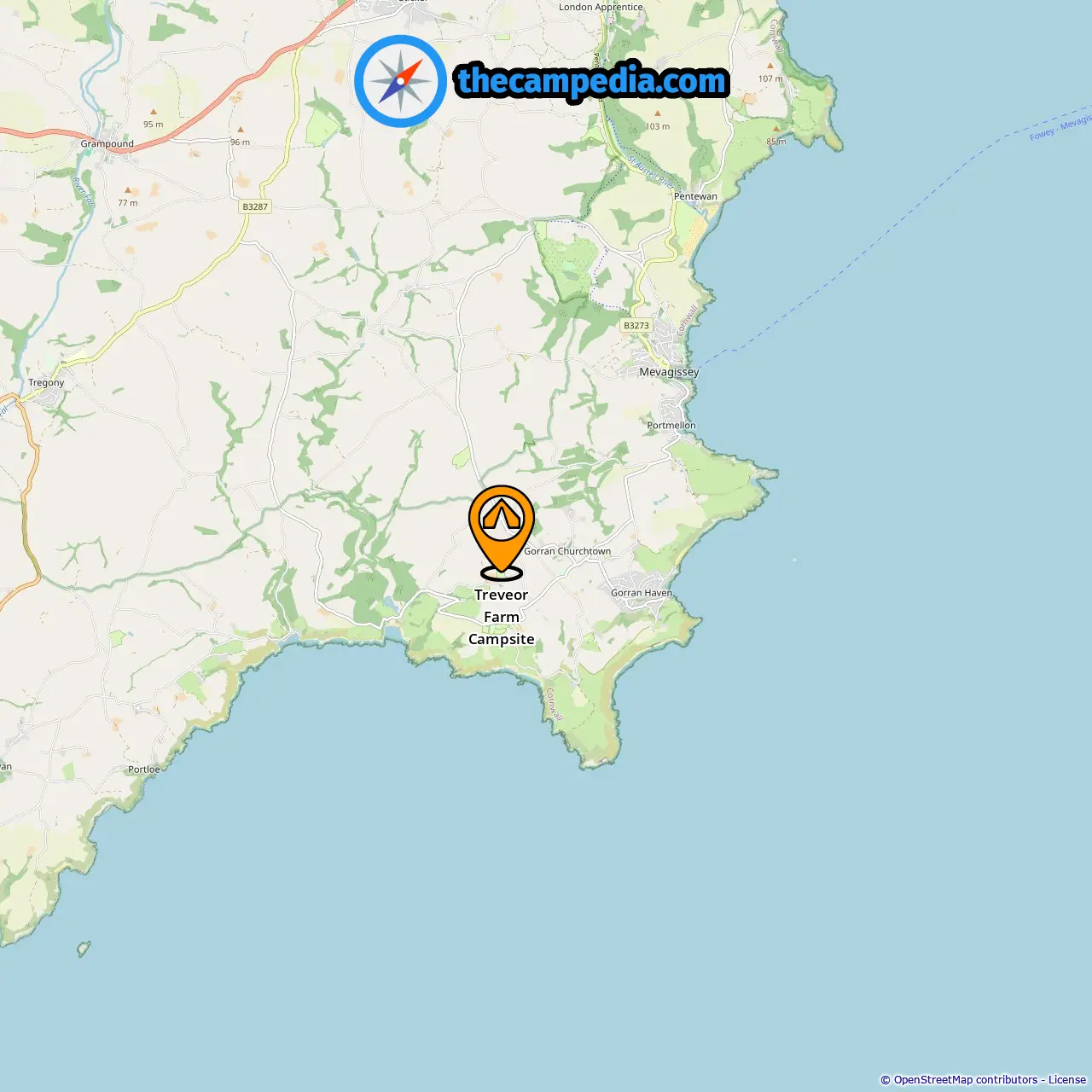This screenshot has width=1092, height=1092.
Task: Open the OpenStreetMap contributors link
Action: pos(966,1080)
